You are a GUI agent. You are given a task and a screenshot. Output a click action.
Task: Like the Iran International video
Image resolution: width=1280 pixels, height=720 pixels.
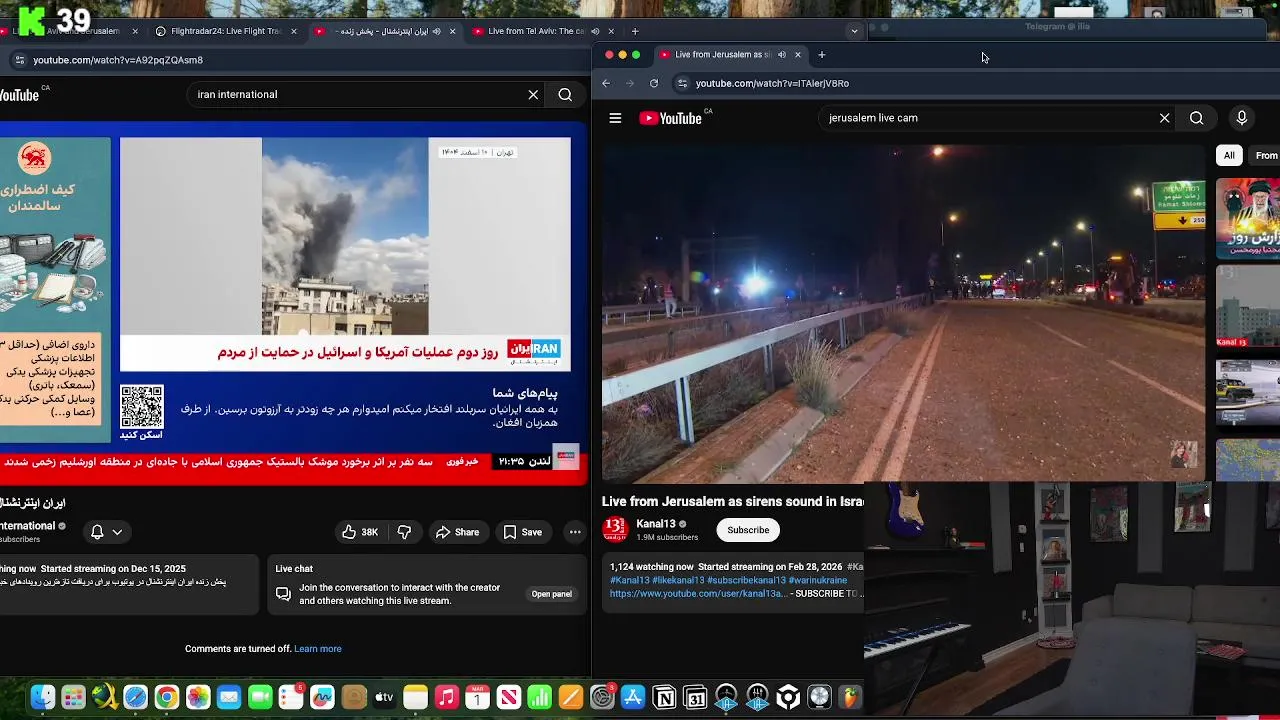[x=360, y=532]
